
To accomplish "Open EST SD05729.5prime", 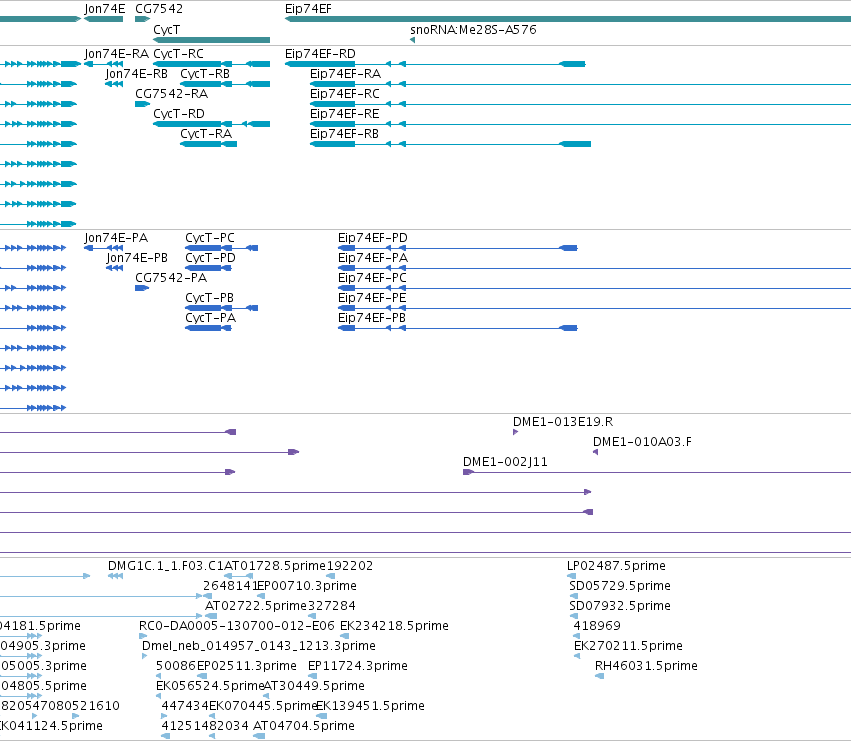I will coord(620,586).
